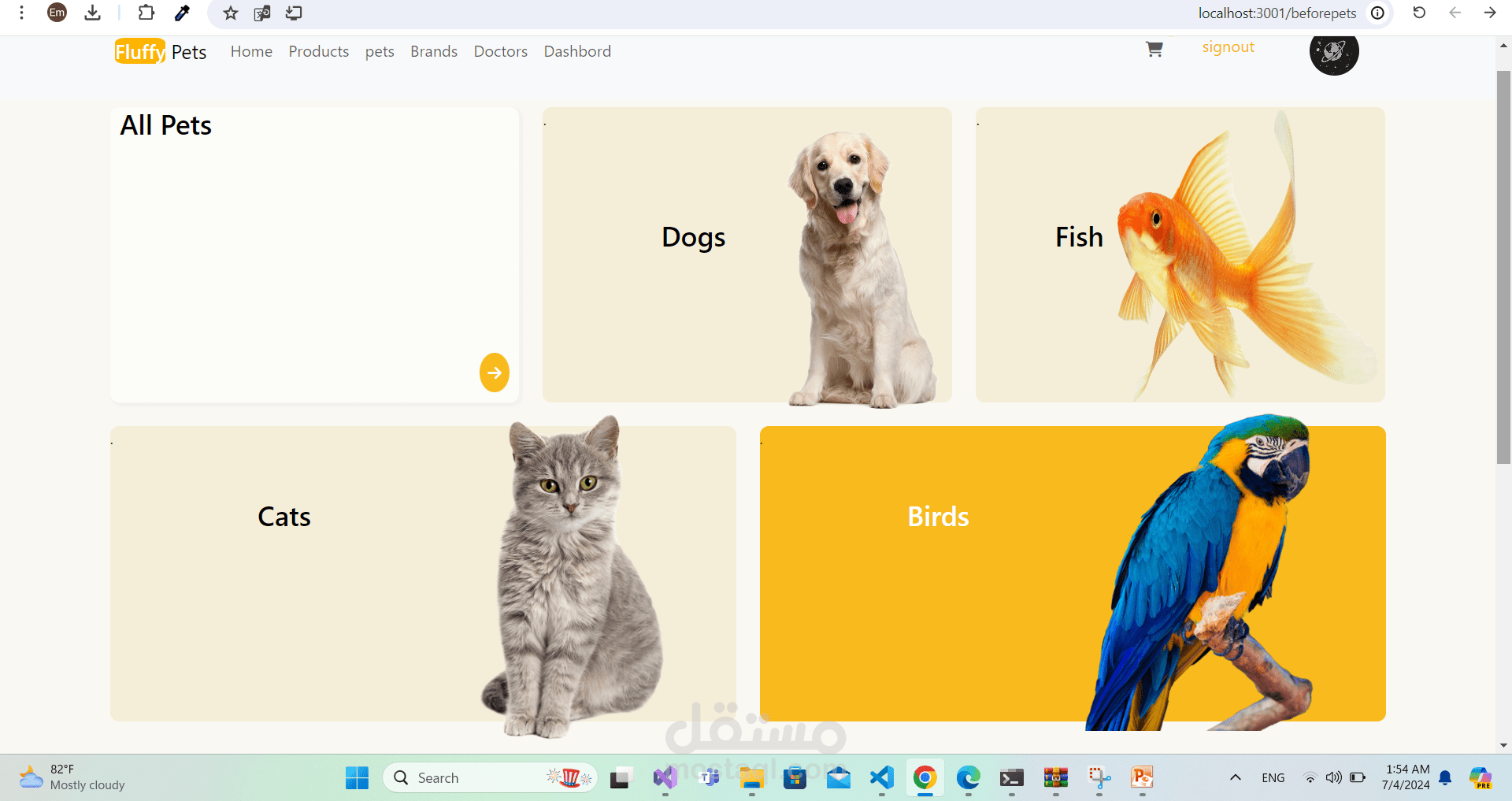Open the extensions puzzle icon

[x=146, y=13]
